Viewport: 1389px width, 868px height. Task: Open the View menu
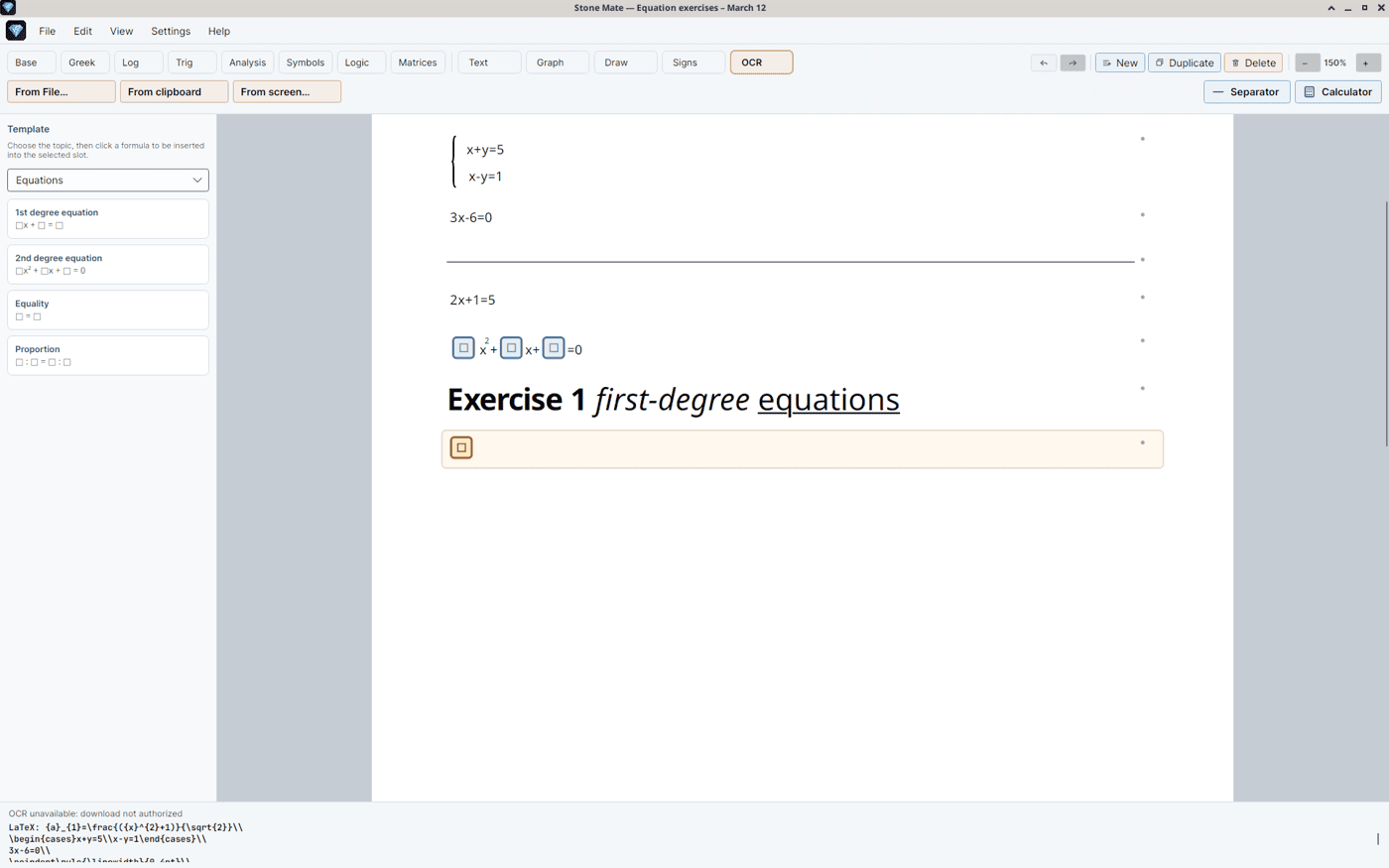[x=121, y=31]
